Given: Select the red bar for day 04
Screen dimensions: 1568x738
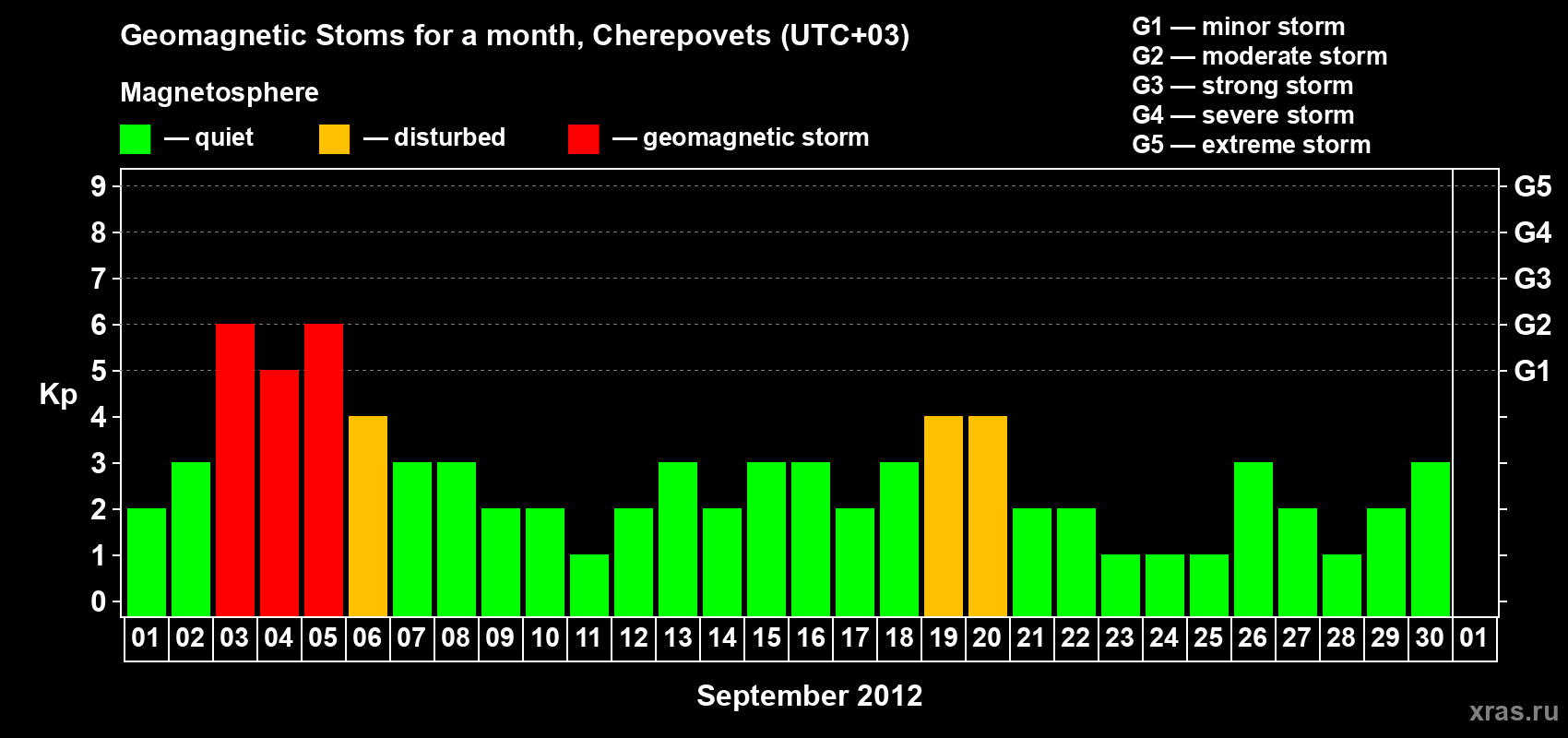Looking at the screenshot, I should pyautogui.click(x=279, y=493).
